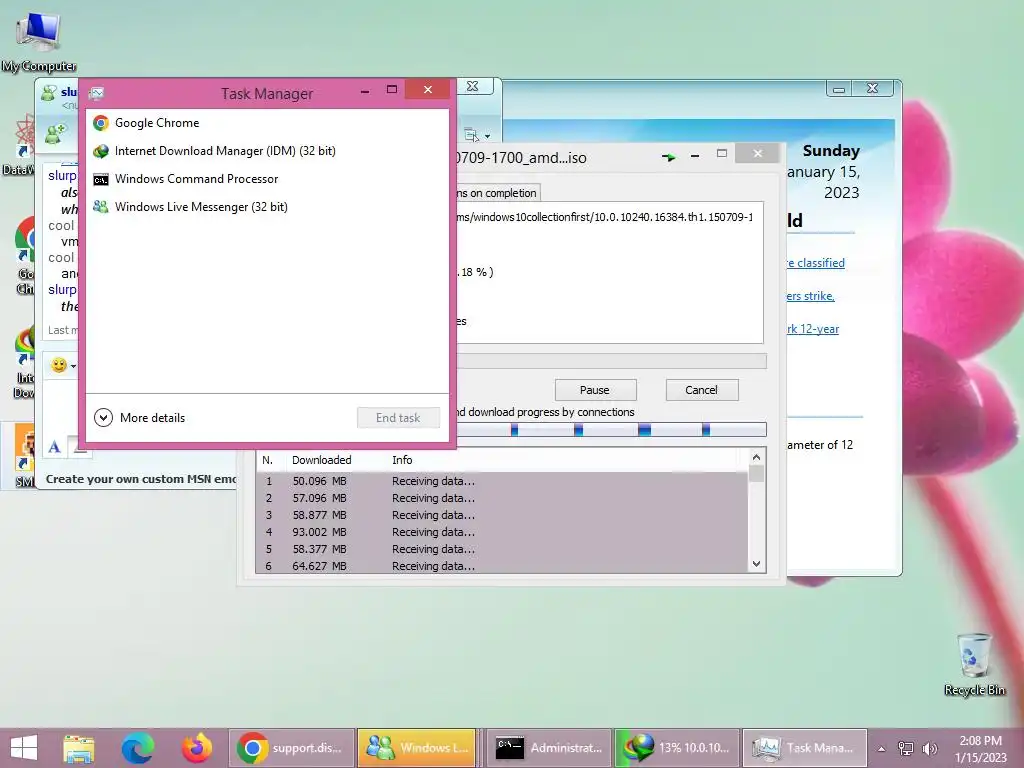Click scroll down arrow in connections list
This screenshot has height=768, width=1024.
click(x=756, y=564)
